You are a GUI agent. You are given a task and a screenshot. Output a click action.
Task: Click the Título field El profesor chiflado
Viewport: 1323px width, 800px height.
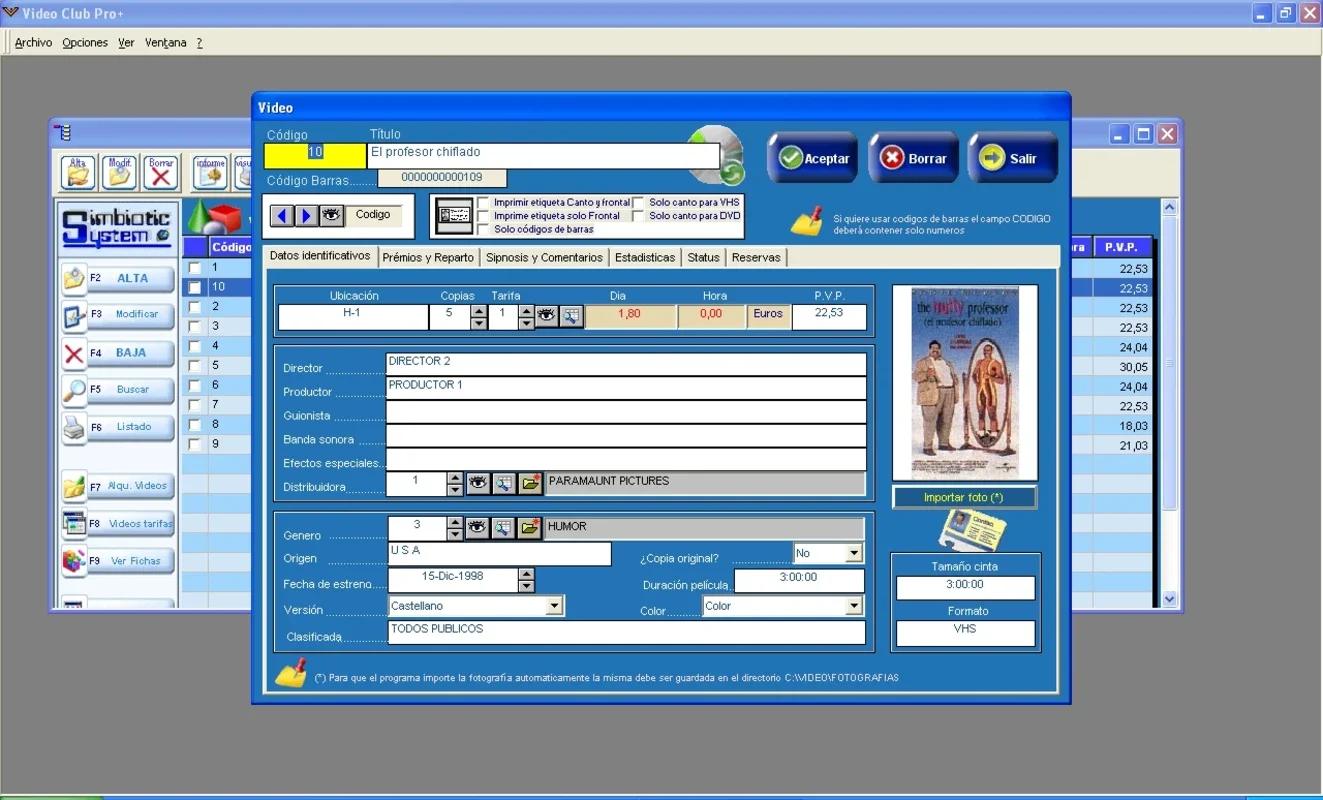pyautogui.click(x=543, y=156)
